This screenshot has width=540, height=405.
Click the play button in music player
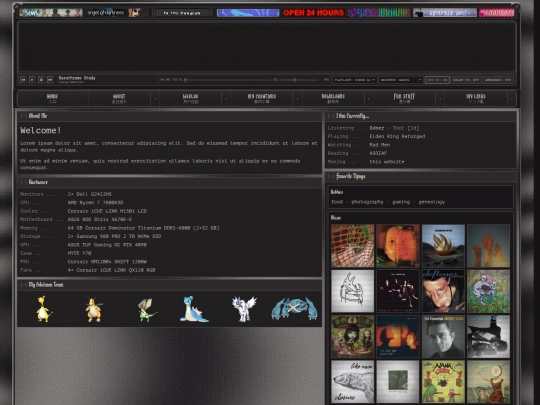[x=32, y=80]
